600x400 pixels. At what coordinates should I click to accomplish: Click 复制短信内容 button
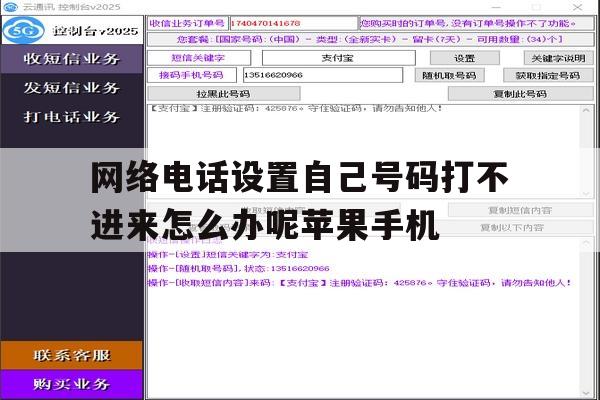coord(520,210)
